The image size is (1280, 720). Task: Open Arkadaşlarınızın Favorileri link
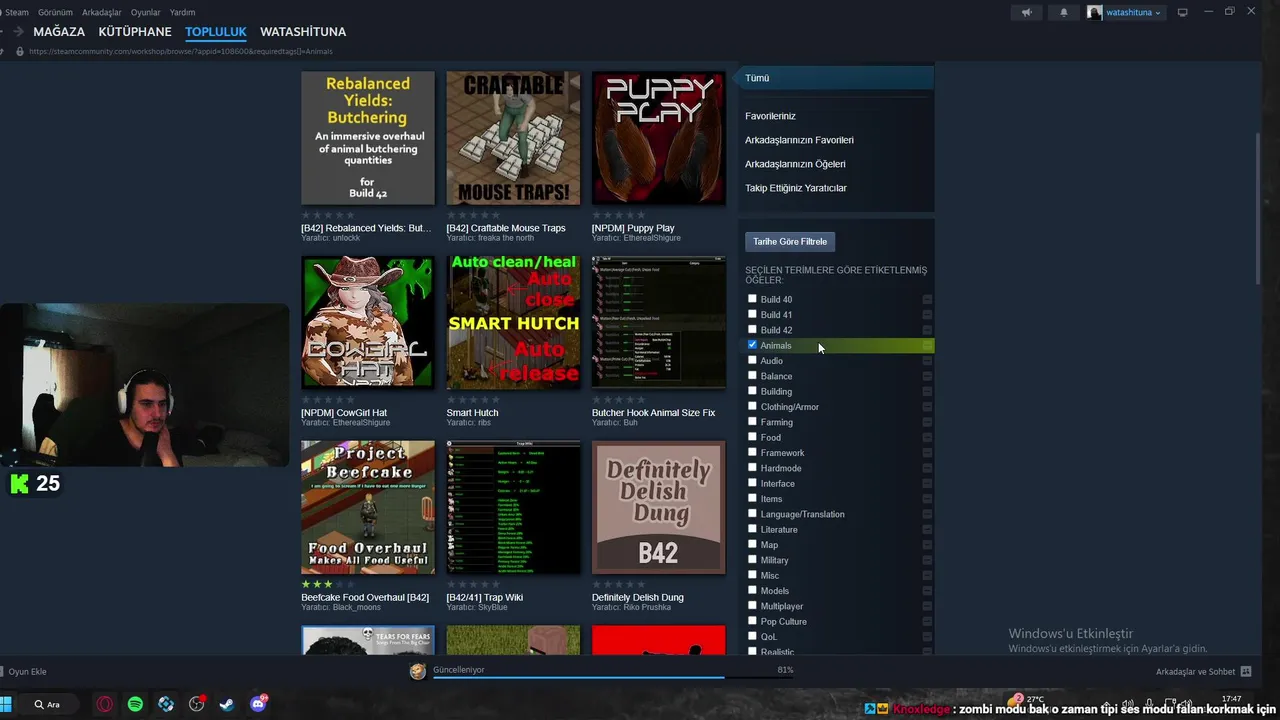(x=799, y=140)
